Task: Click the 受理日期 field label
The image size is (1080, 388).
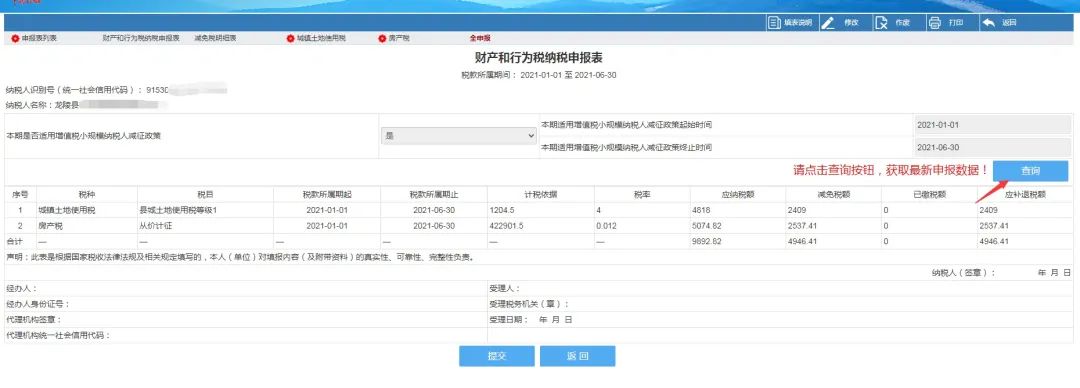Action: [x=509, y=320]
